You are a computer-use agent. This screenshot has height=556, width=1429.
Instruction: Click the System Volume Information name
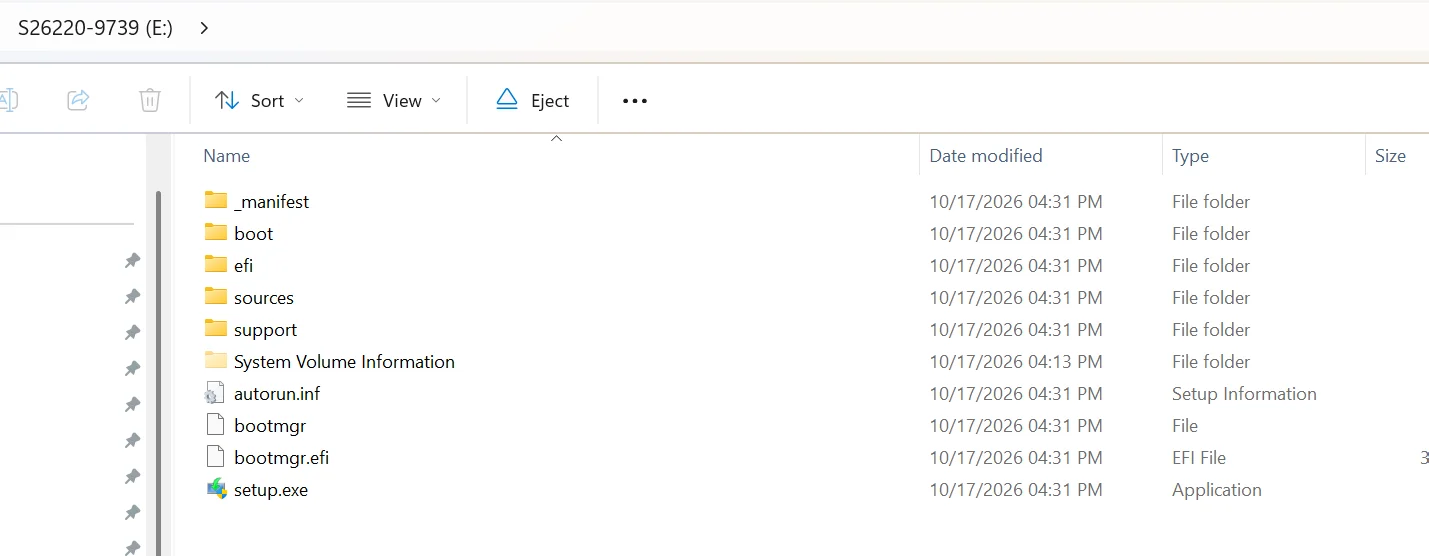click(x=344, y=362)
